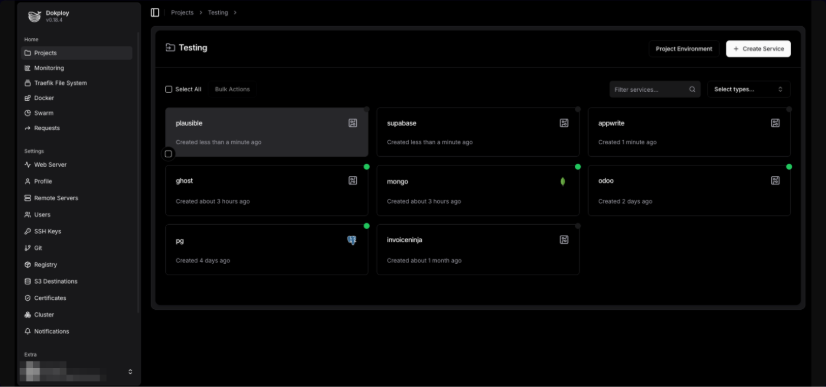The image size is (826, 387).
Task: Click the Requests arrow icon
Action: (28, 128)
